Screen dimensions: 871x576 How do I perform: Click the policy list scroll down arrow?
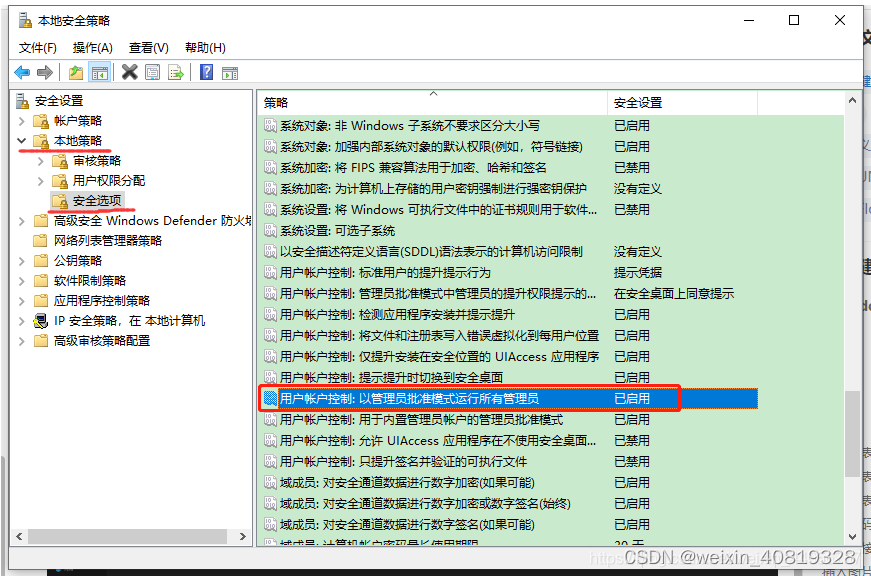(x=852, y=537)
